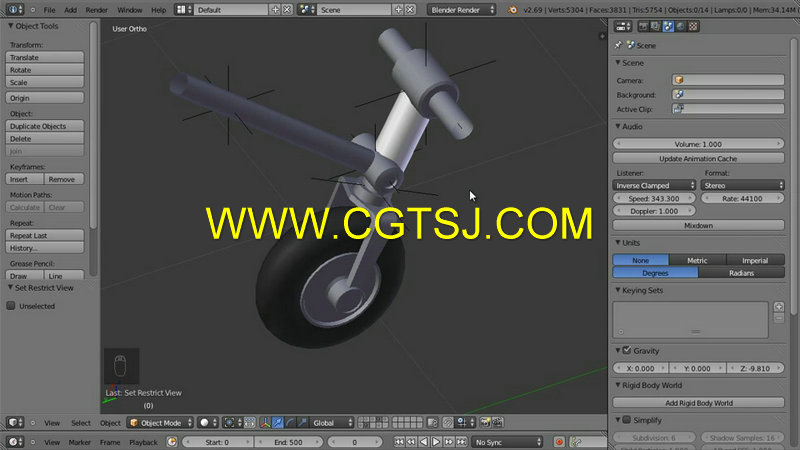
Task: Open the Object Mode dropdown
Action: [x=161, y=422]
